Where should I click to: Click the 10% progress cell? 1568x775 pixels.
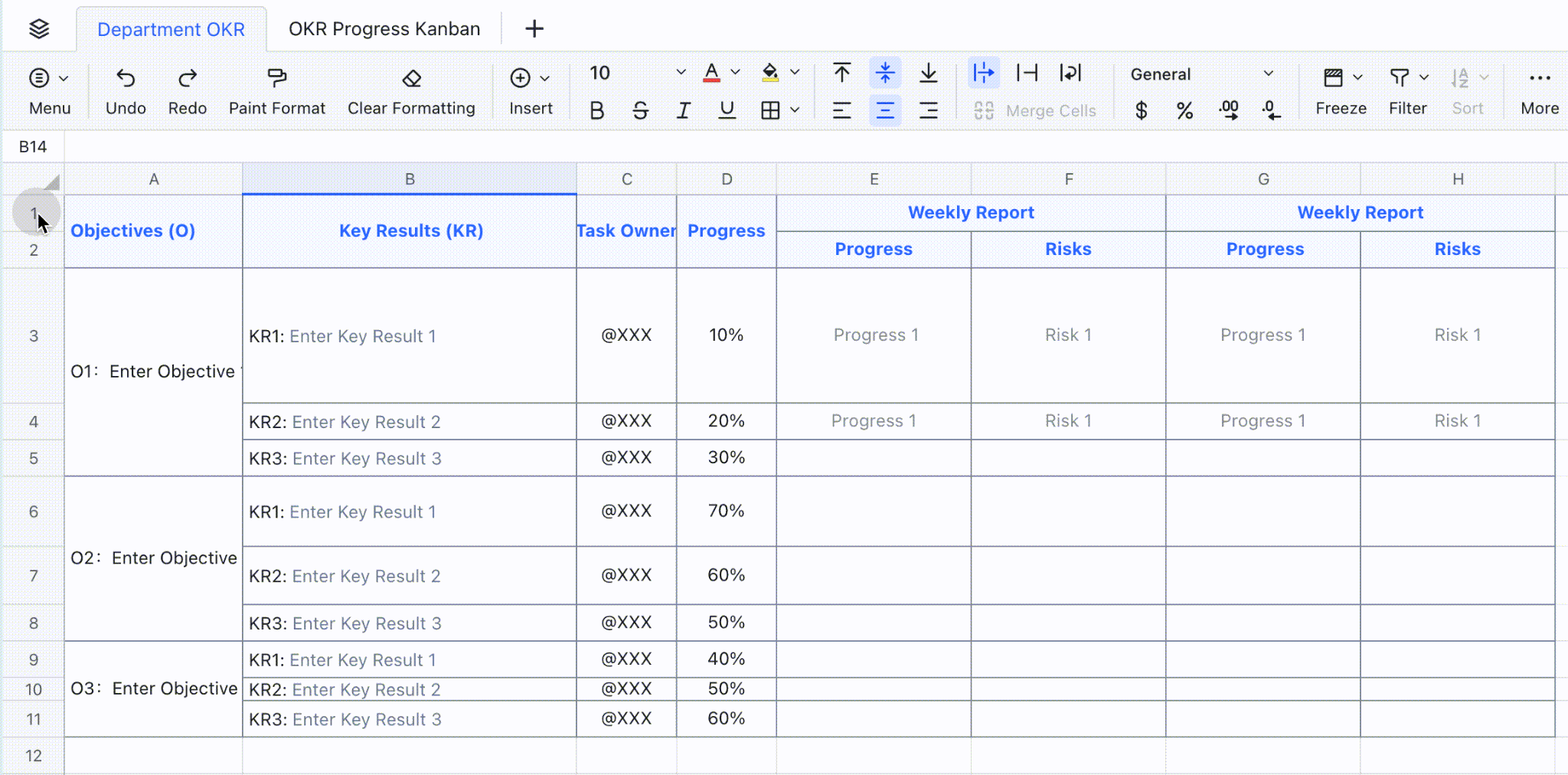(x=727, y=335)
